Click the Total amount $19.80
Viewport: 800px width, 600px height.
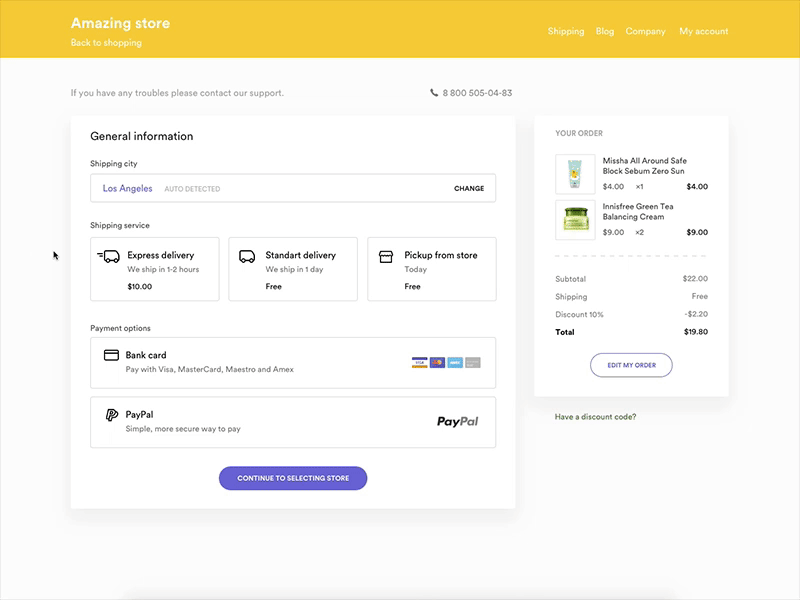(696, 332)
